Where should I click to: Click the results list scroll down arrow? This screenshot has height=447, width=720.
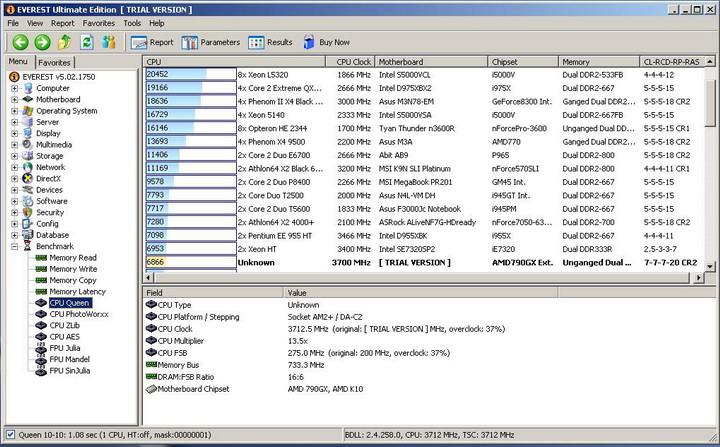click(x=710, y=266)
